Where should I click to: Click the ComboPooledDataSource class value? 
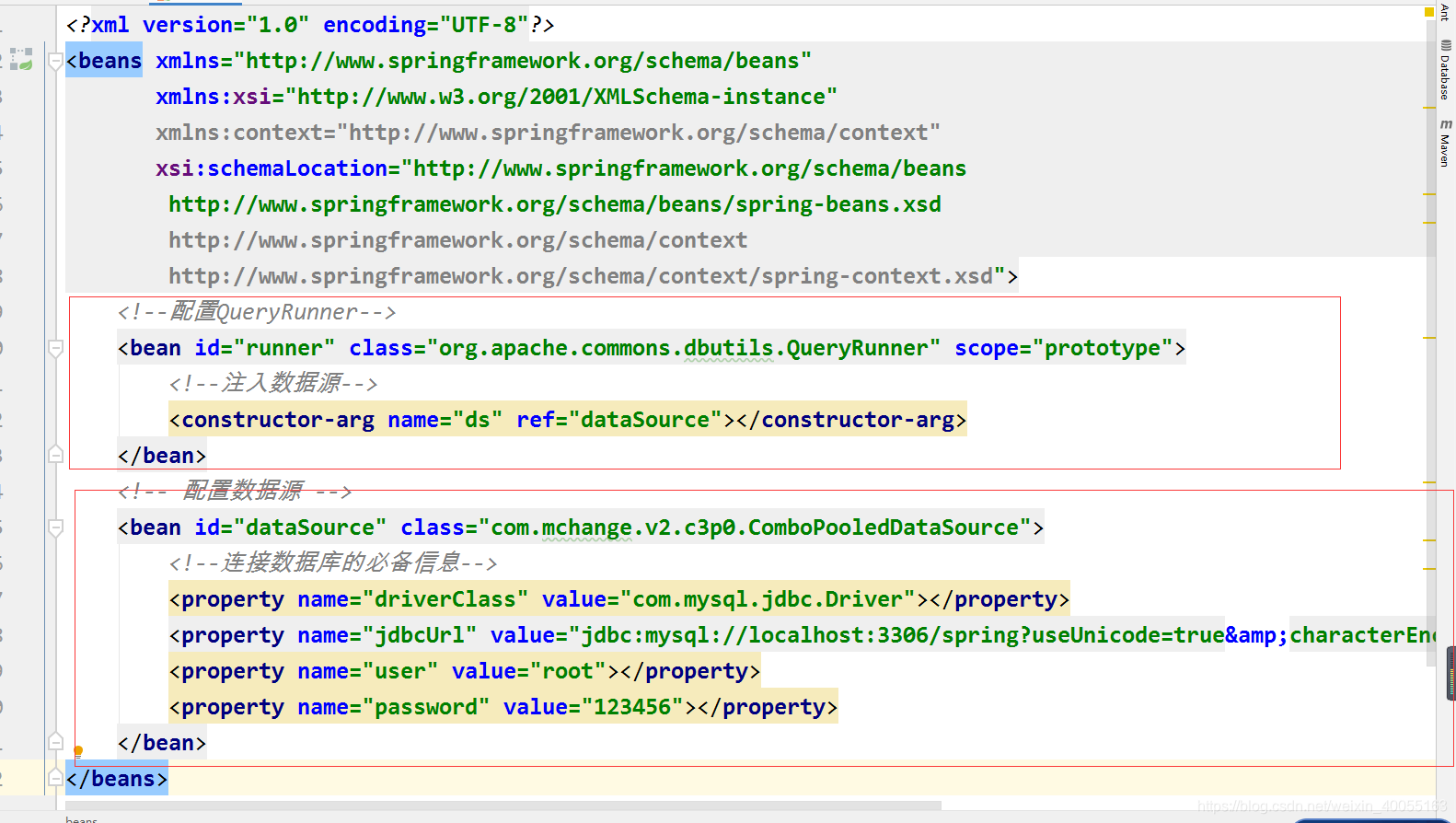tap(755, 527)
